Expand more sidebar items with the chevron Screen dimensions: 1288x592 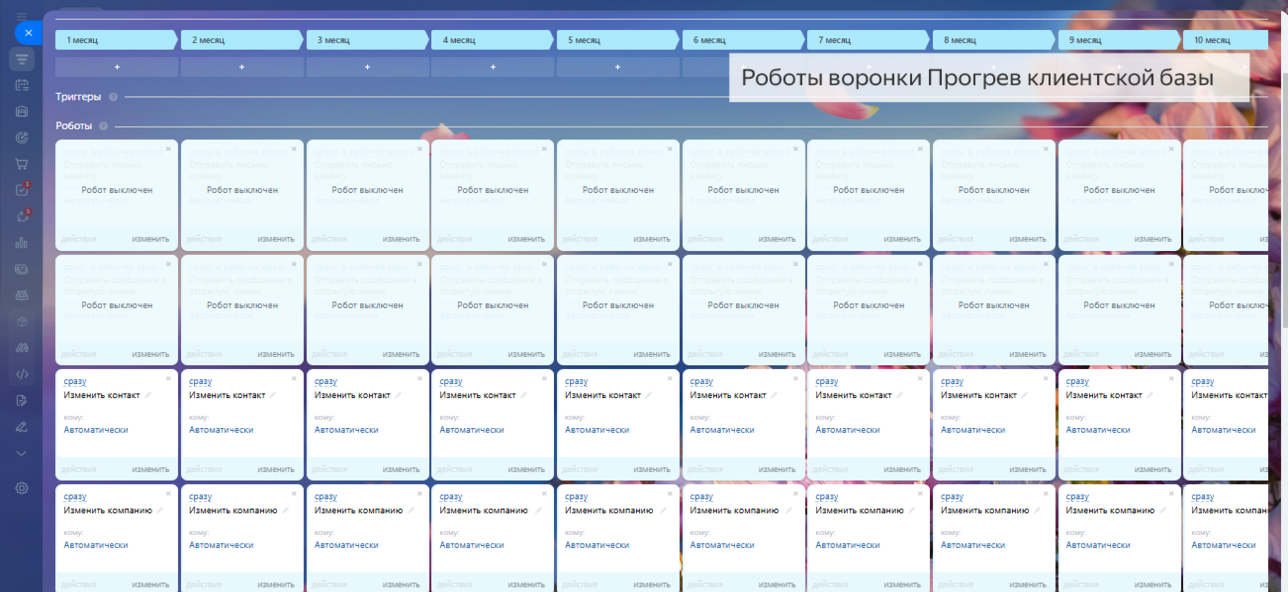point(21,453)
